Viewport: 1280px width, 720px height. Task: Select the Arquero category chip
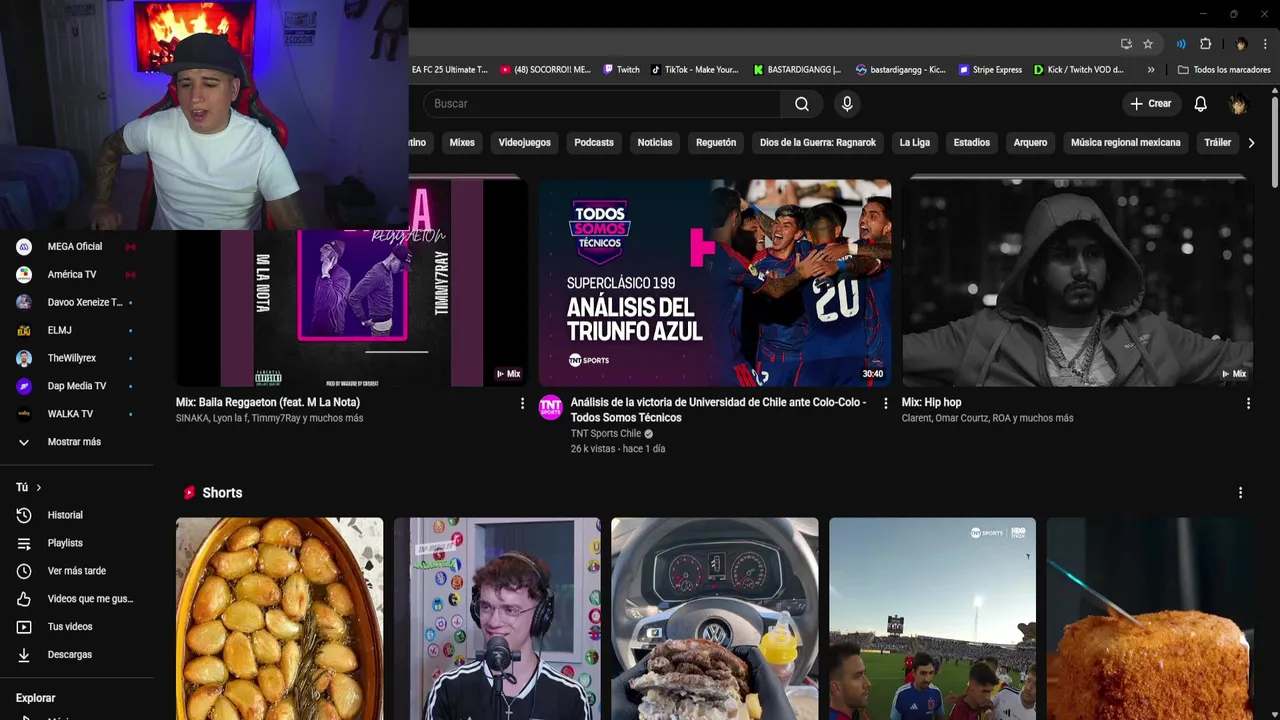(1030, 143)
